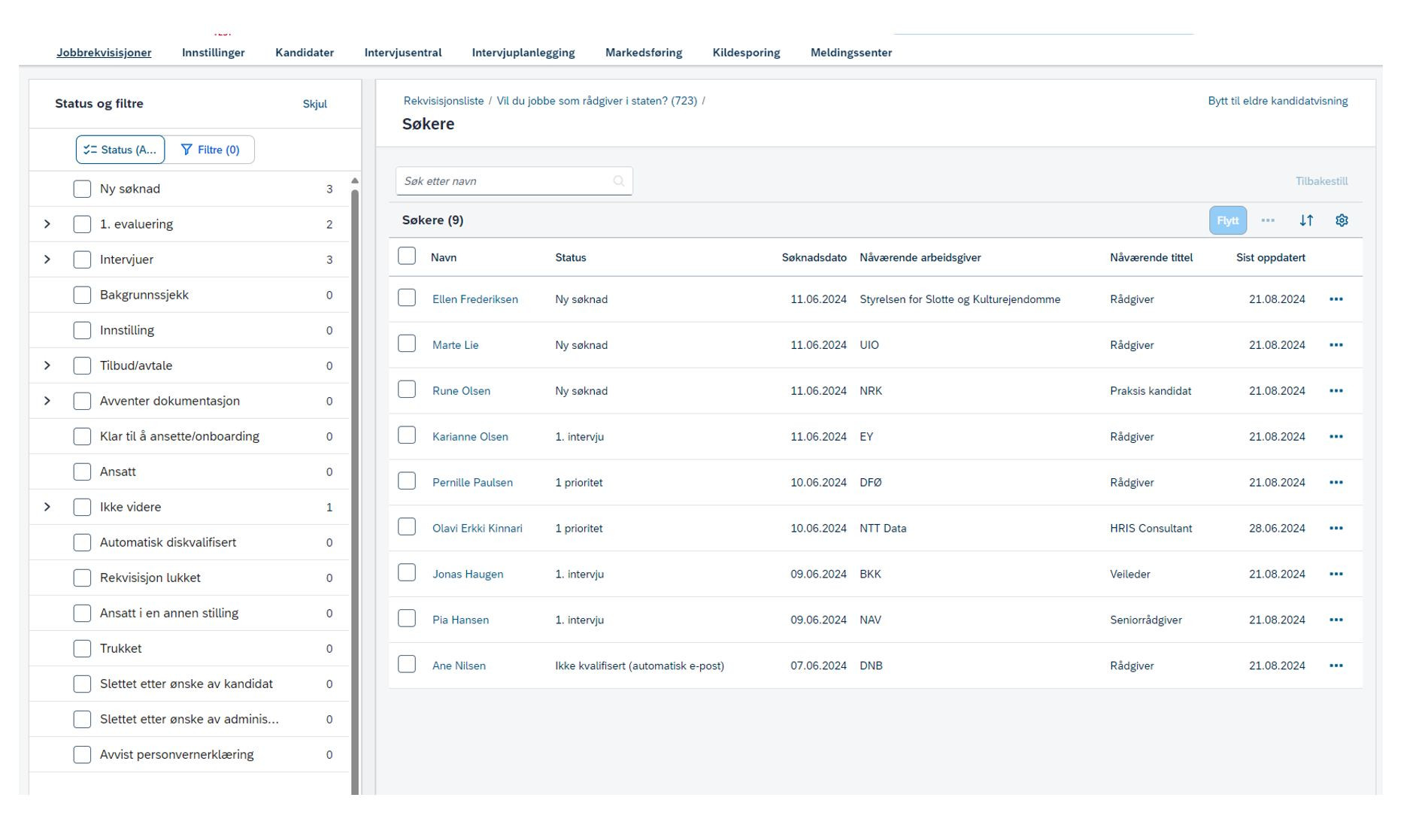
Task: Go to the Meldingssenter tab
Action: [851, 53]
